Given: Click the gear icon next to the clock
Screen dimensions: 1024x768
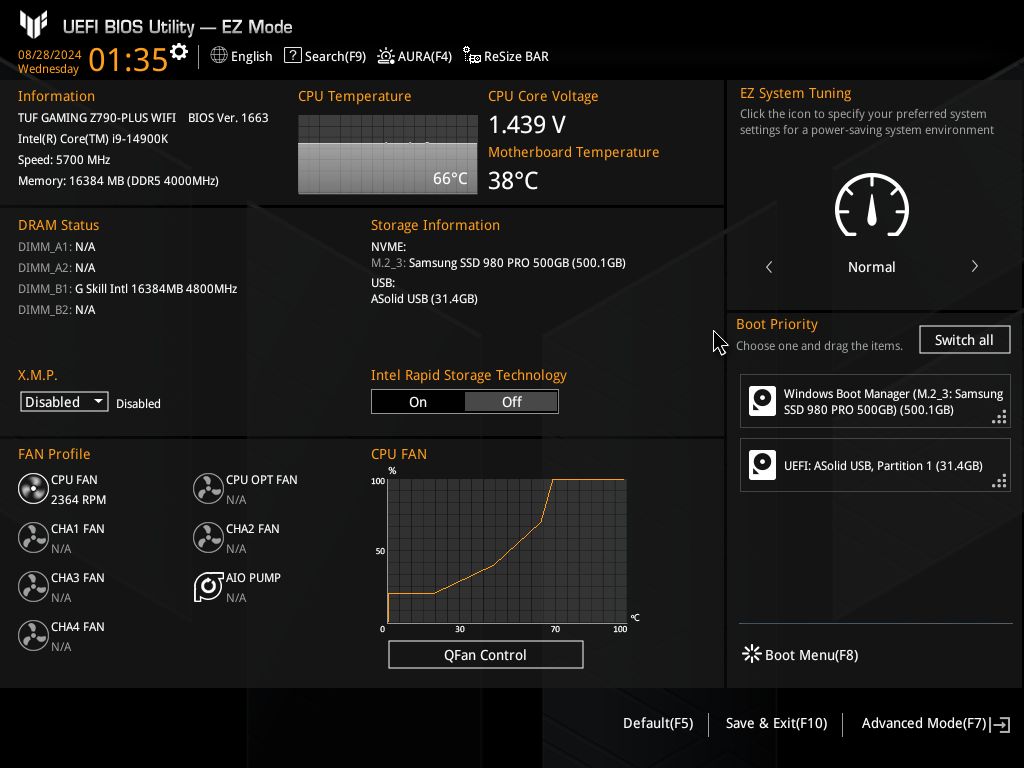Looking at the screenshot, I should (179, 52).
